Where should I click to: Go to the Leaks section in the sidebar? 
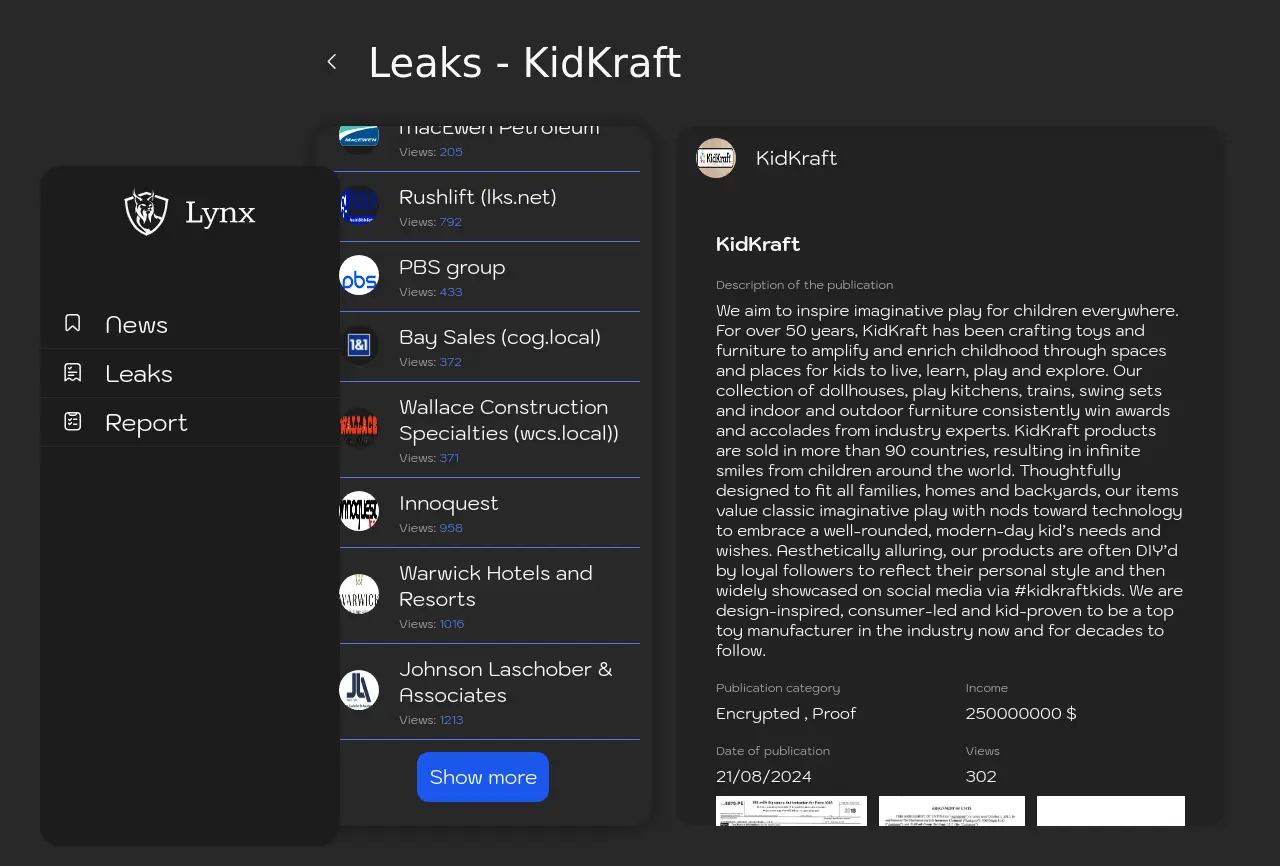click(139, 374)
